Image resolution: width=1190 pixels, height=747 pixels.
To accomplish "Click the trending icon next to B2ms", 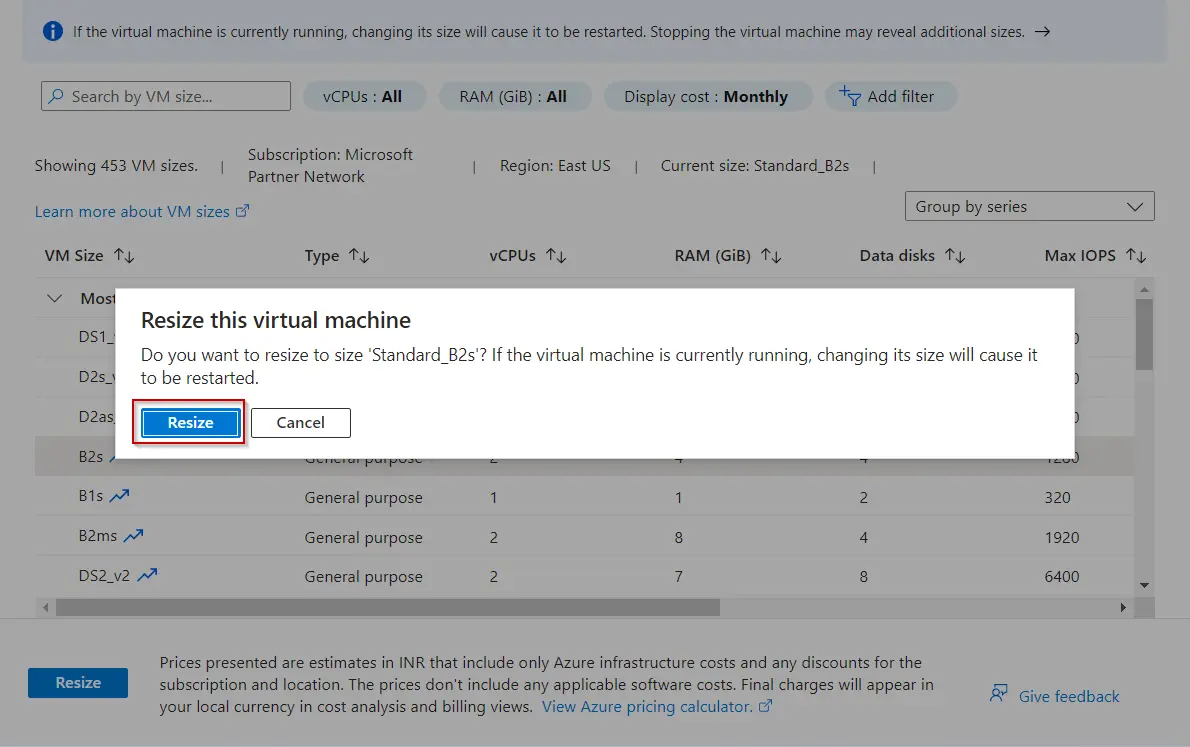I will pyautogui.click(x=133, y=536).
